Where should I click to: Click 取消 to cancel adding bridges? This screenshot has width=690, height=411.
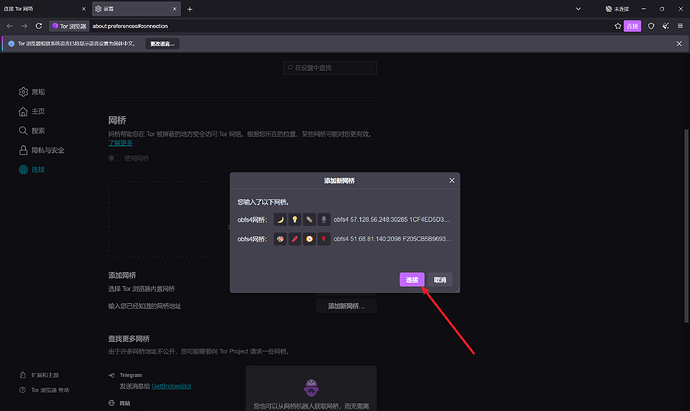point(440,279)
